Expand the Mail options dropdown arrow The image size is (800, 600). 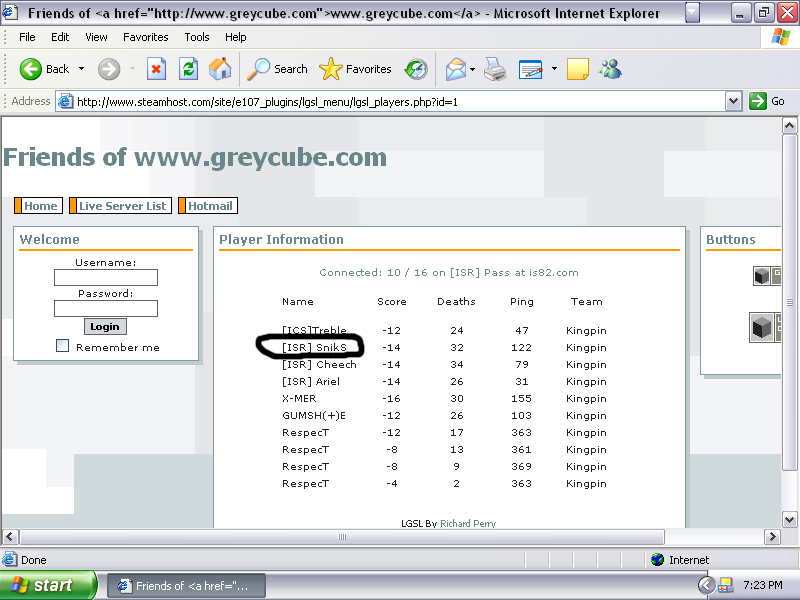(472, 69)
